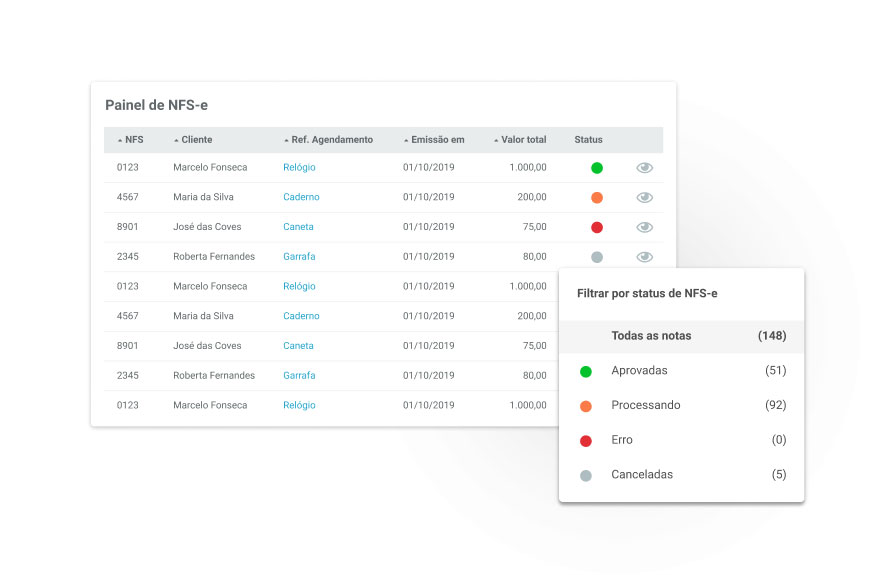This screenshot has height=575, width=875.
Task: Click the red status dot in the table
Action: pos(597,227)
